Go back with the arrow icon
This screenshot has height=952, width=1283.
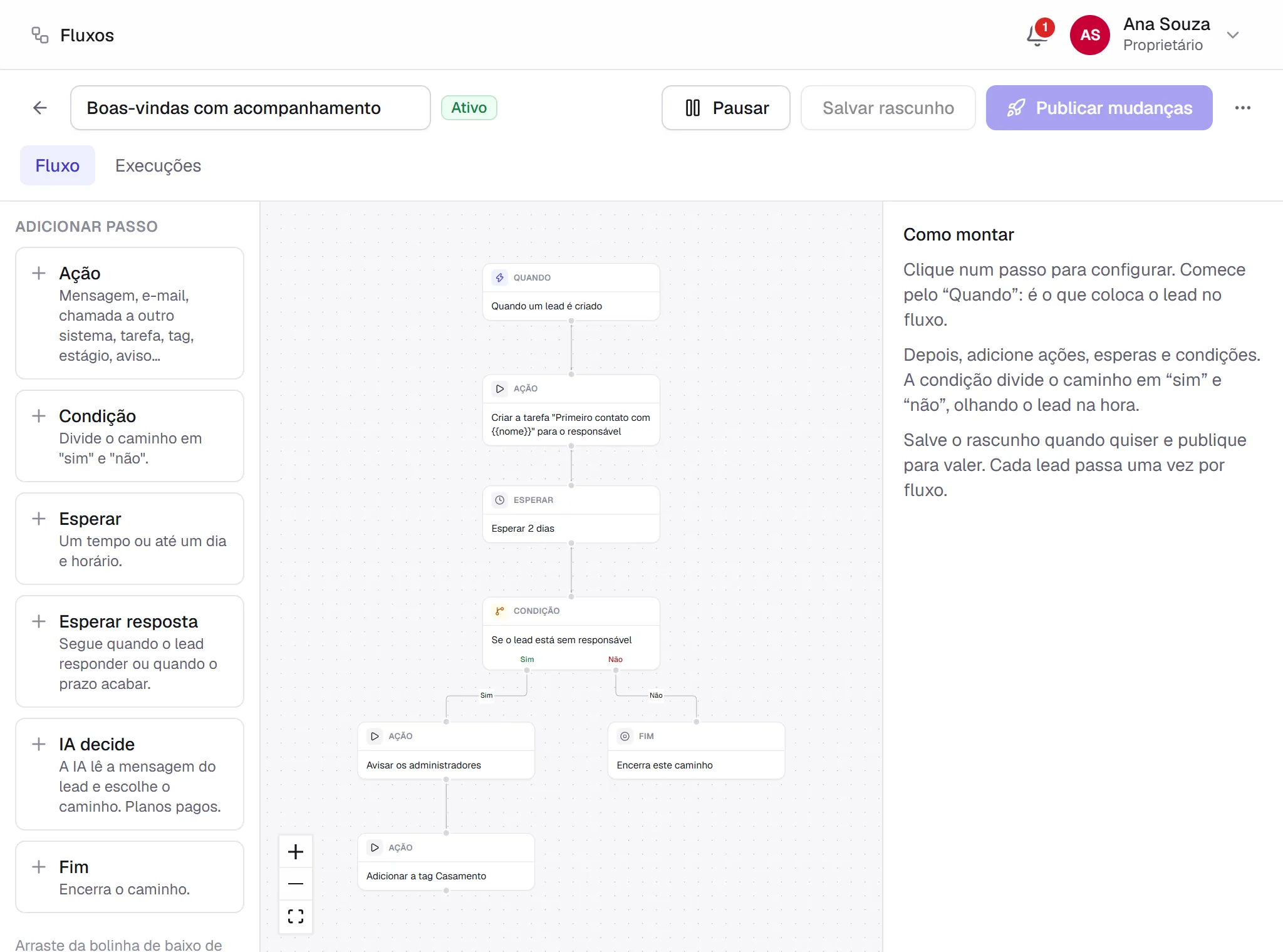click(40, 108)
